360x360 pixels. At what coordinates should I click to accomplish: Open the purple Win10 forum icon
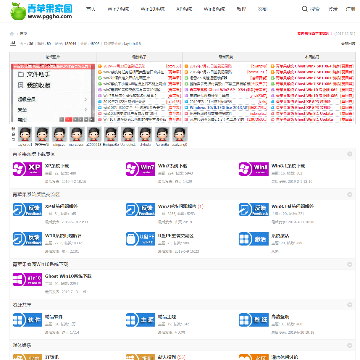[x=27, y=279]
